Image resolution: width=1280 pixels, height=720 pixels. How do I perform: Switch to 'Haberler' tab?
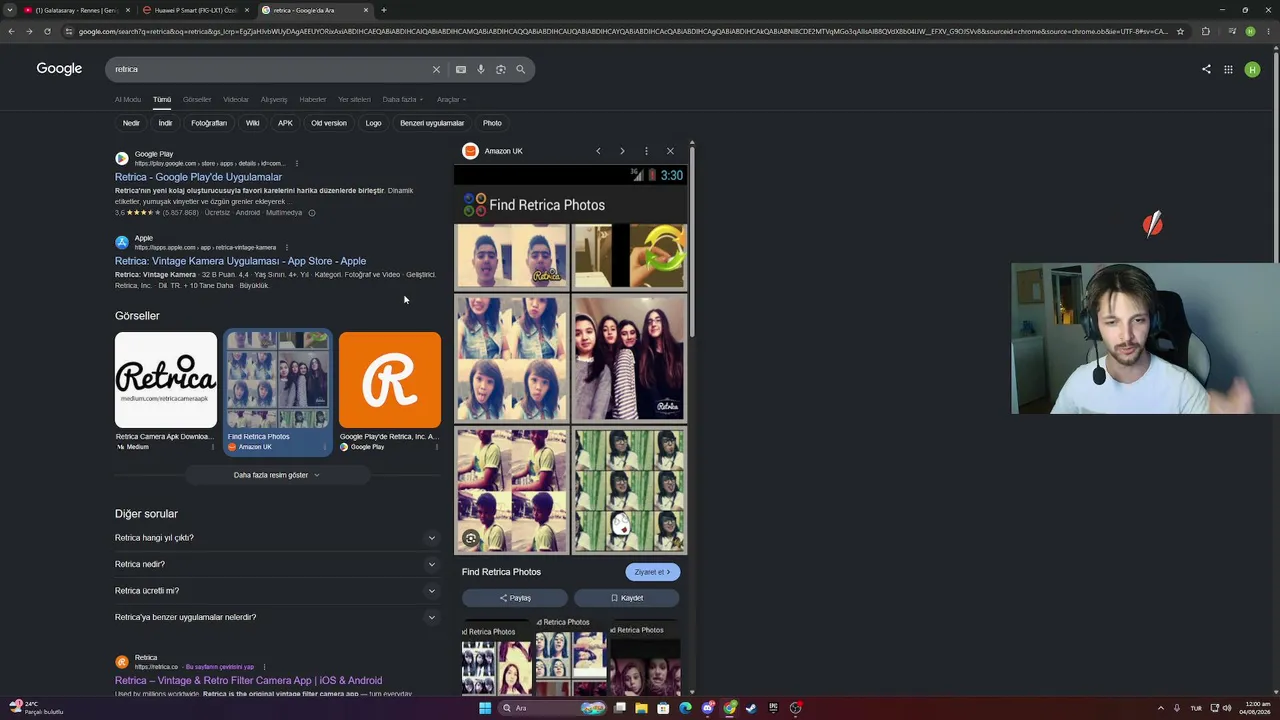(x=313, y=100)
